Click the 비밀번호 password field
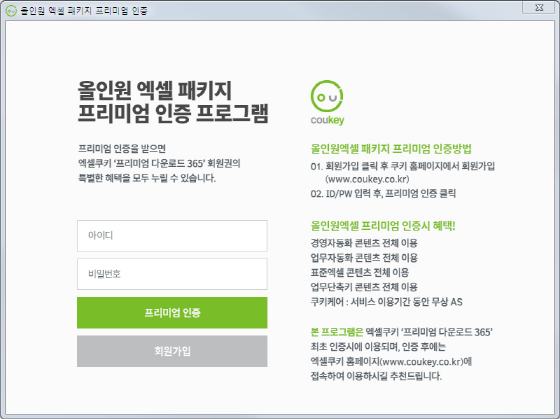 coord(172,274)
